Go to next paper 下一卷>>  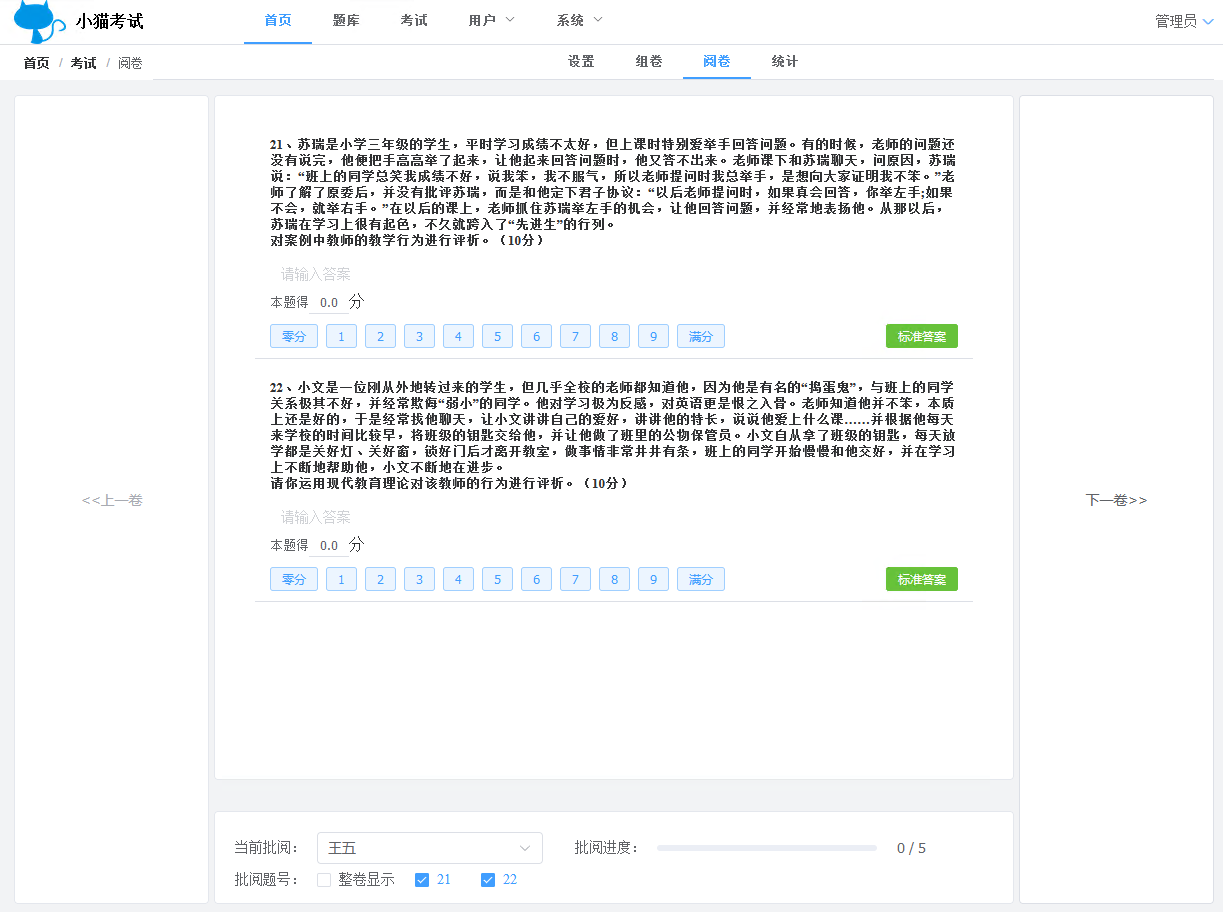pos(1116,500)
